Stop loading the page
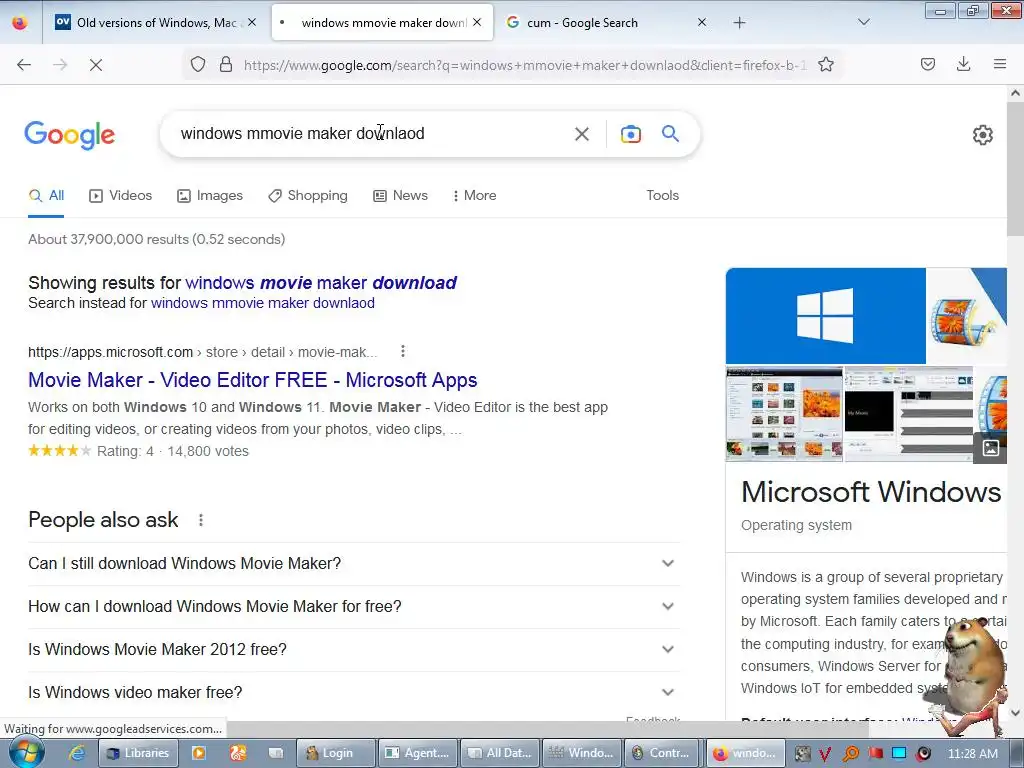Screen dimensions: 1024x768 click(95, 65)
